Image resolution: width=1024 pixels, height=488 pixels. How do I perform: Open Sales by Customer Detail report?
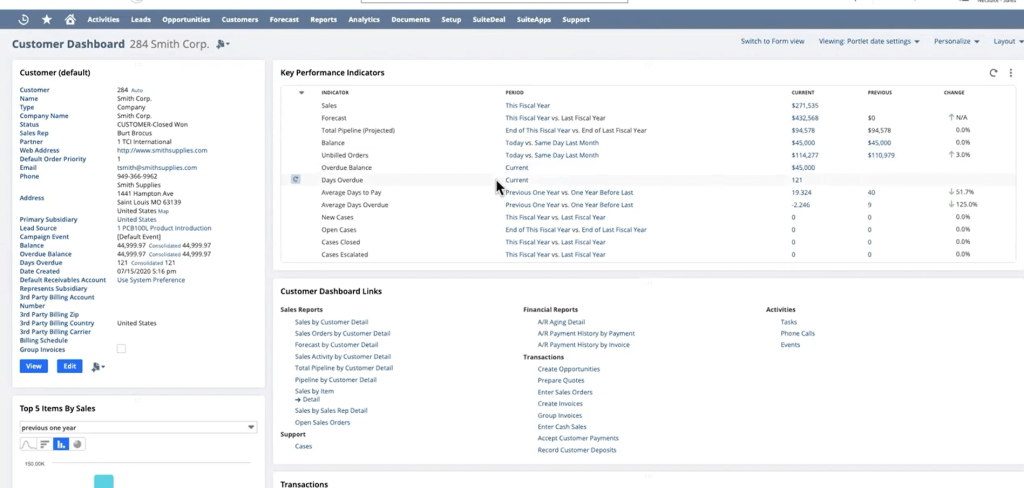pyautogui.click(x=331, y=322)
